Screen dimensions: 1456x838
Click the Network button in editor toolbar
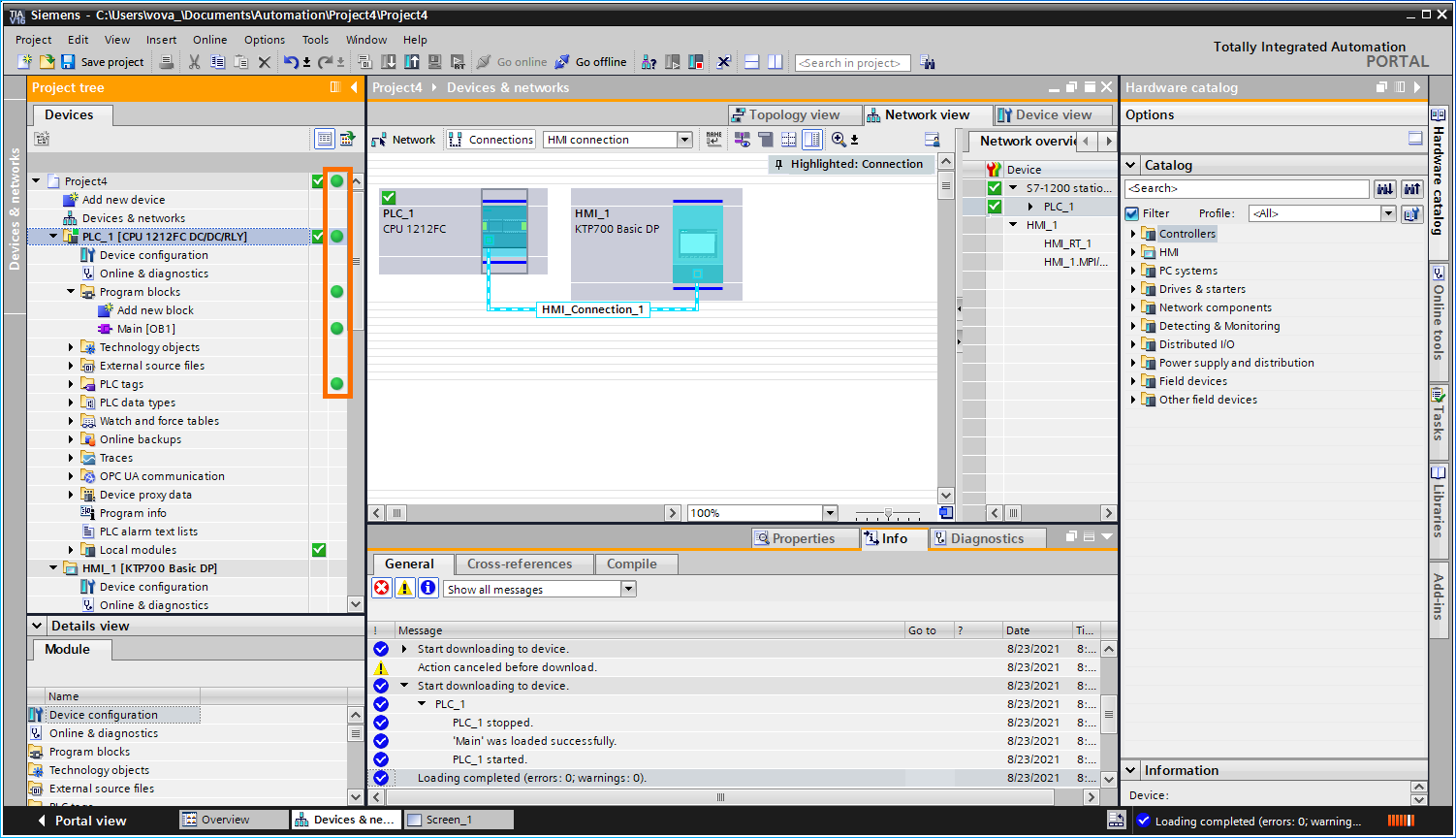coord(404,140)
